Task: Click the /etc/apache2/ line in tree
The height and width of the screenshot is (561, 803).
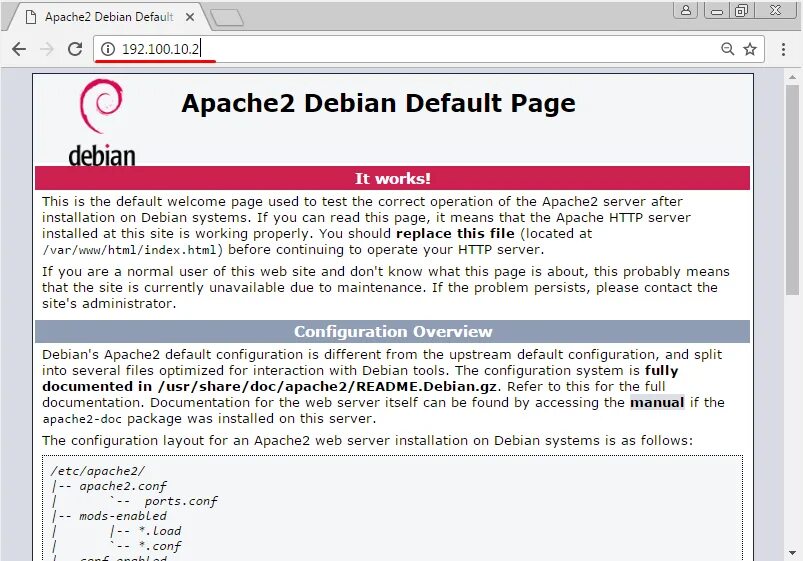Action: point(98,471)
